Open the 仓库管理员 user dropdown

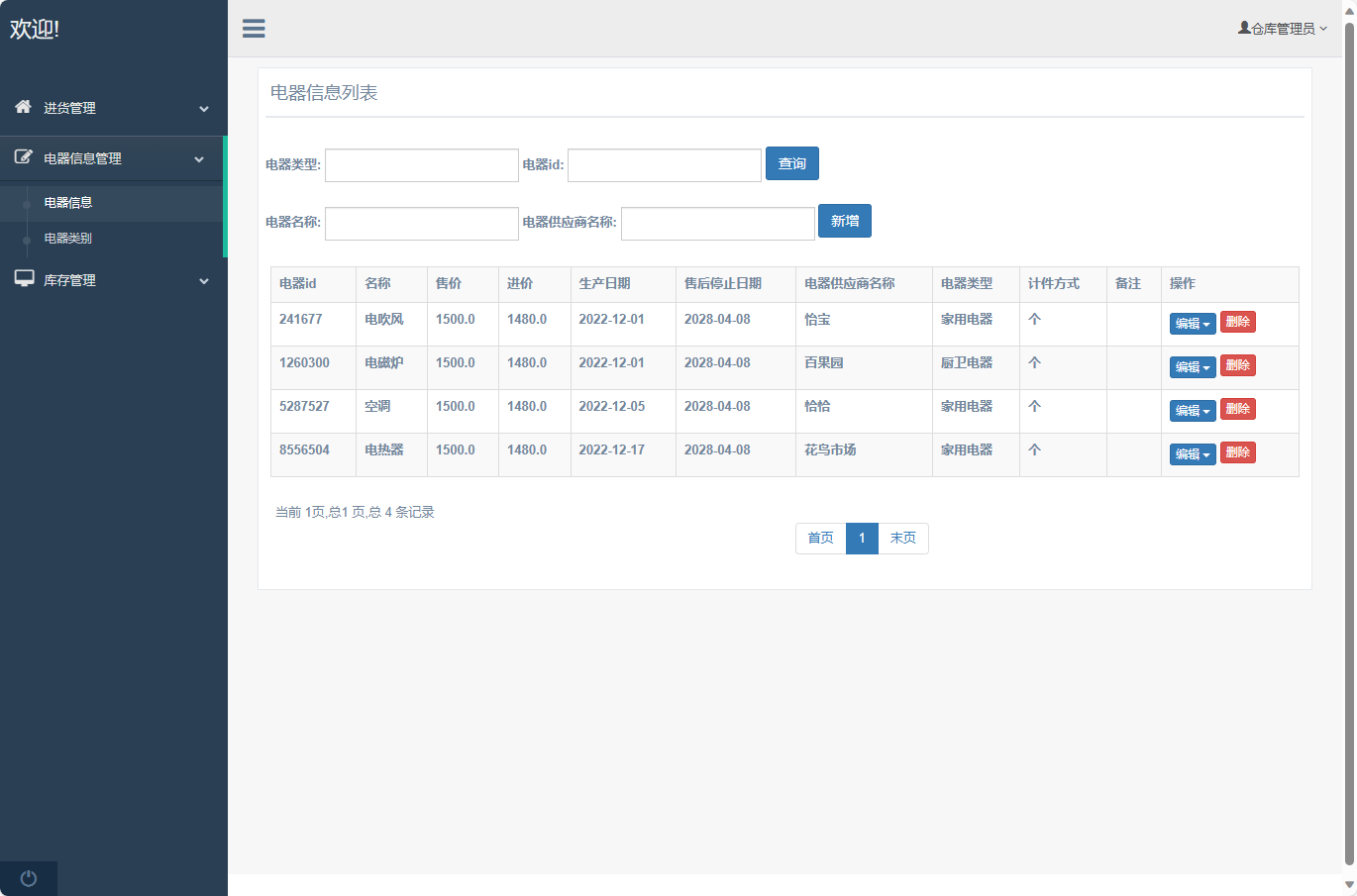pos(1284,29)
